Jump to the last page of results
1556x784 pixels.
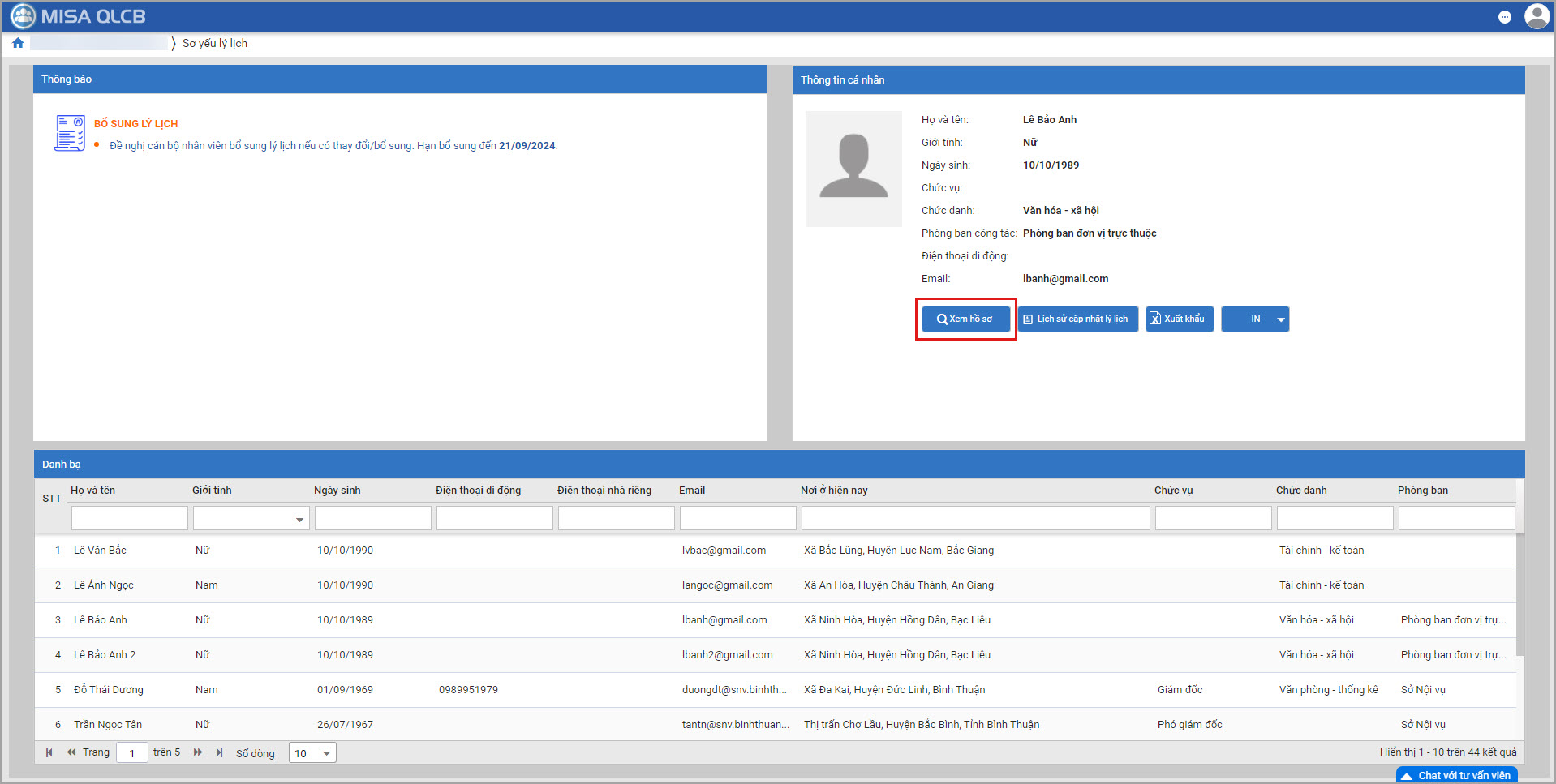click(219, 752)
